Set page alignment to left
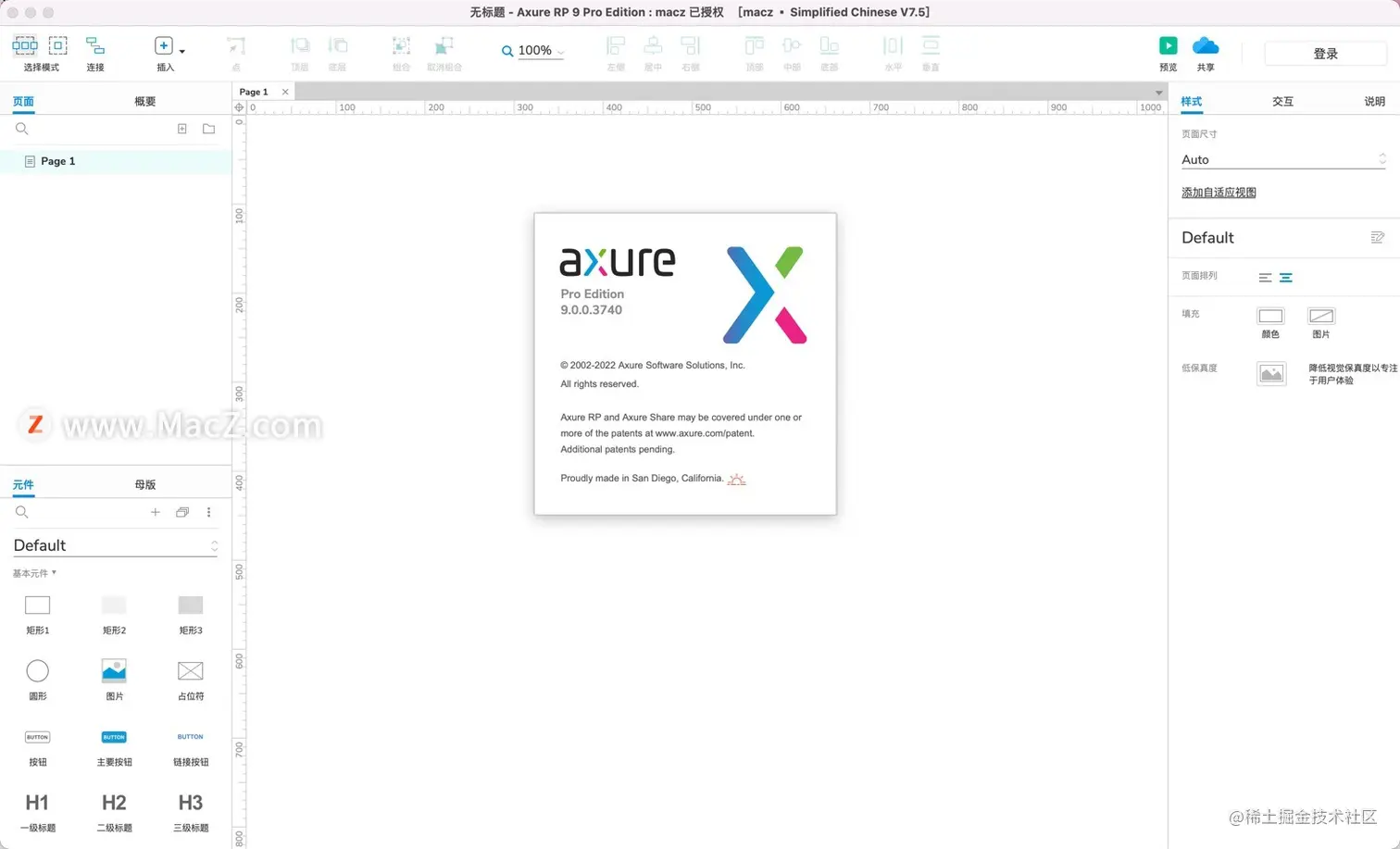Viewport: 1400px width, 849px height. (1265, 278)
